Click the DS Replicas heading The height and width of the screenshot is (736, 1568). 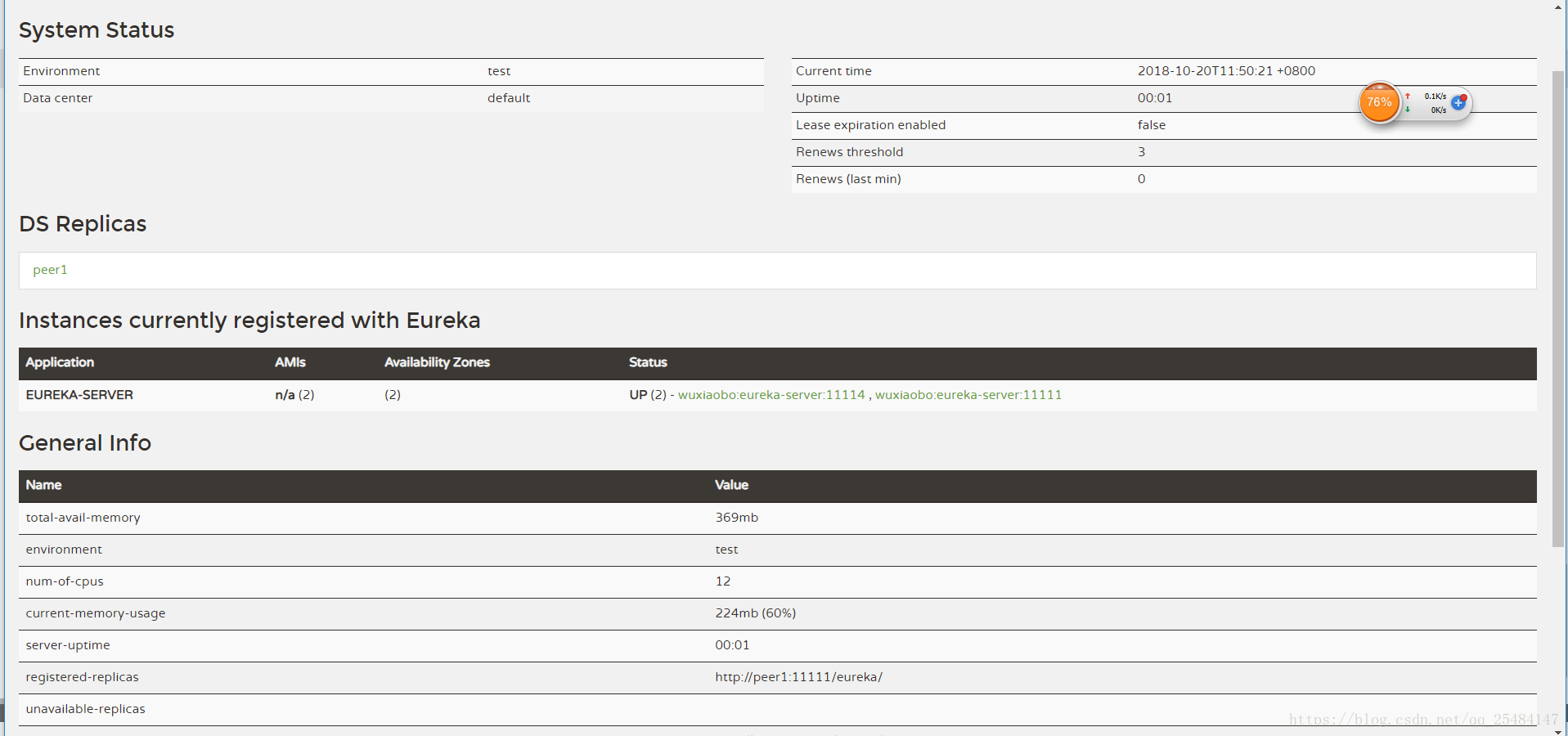tap(83, 224)
